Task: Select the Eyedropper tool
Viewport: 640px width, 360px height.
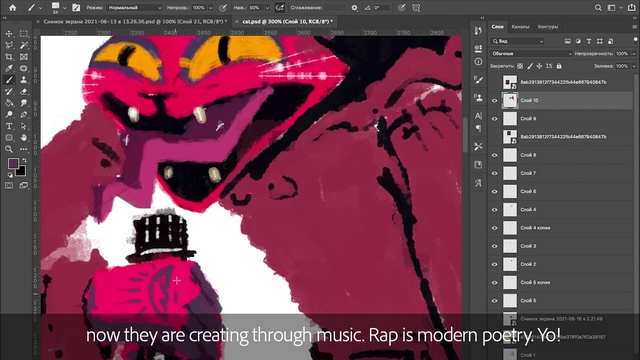Action: 9,68
